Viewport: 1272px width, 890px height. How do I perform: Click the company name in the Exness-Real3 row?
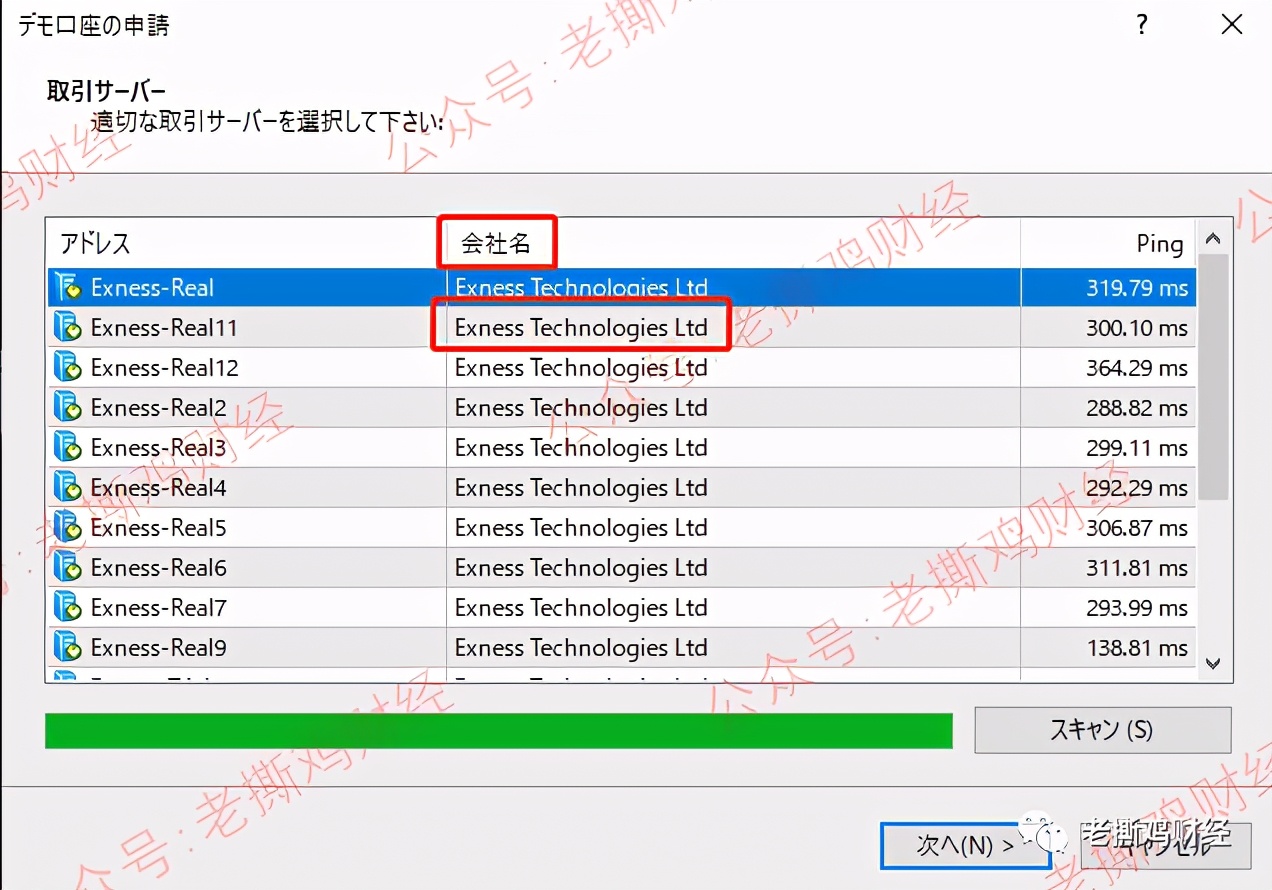tap(581, 448)
